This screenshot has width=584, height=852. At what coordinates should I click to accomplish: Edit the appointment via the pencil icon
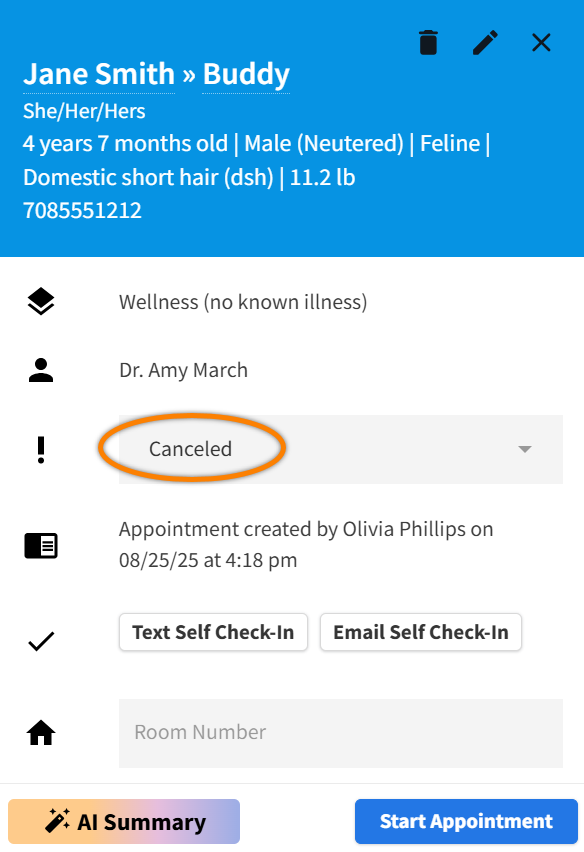pos(485,42)
